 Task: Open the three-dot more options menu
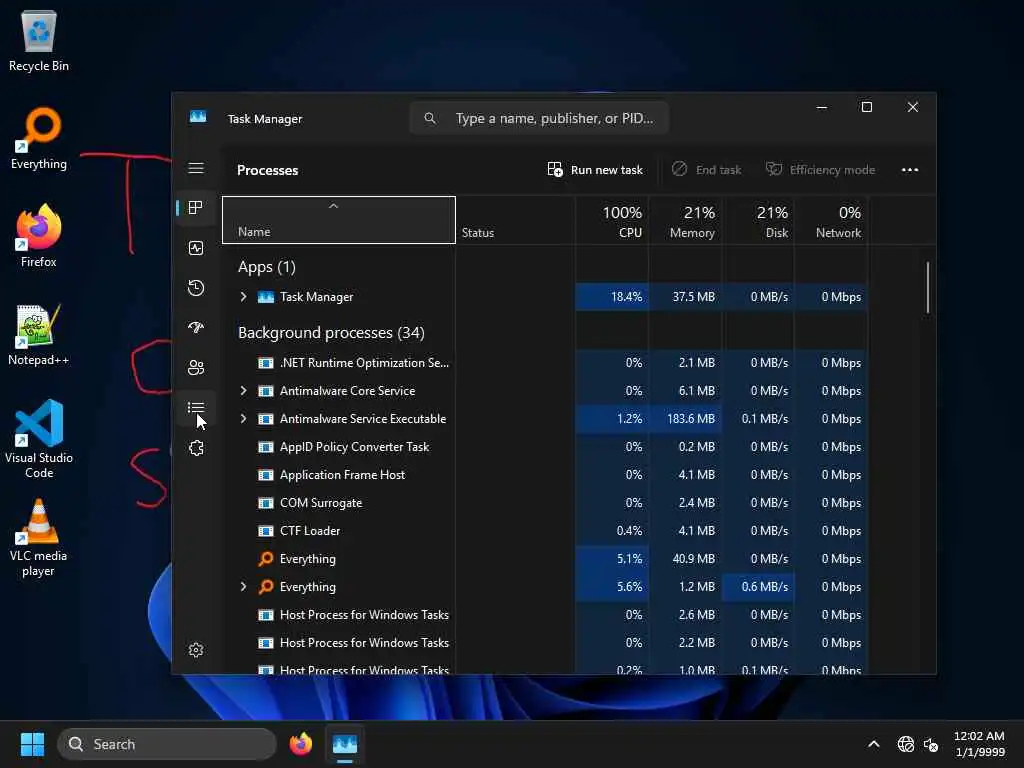[910, 170]
